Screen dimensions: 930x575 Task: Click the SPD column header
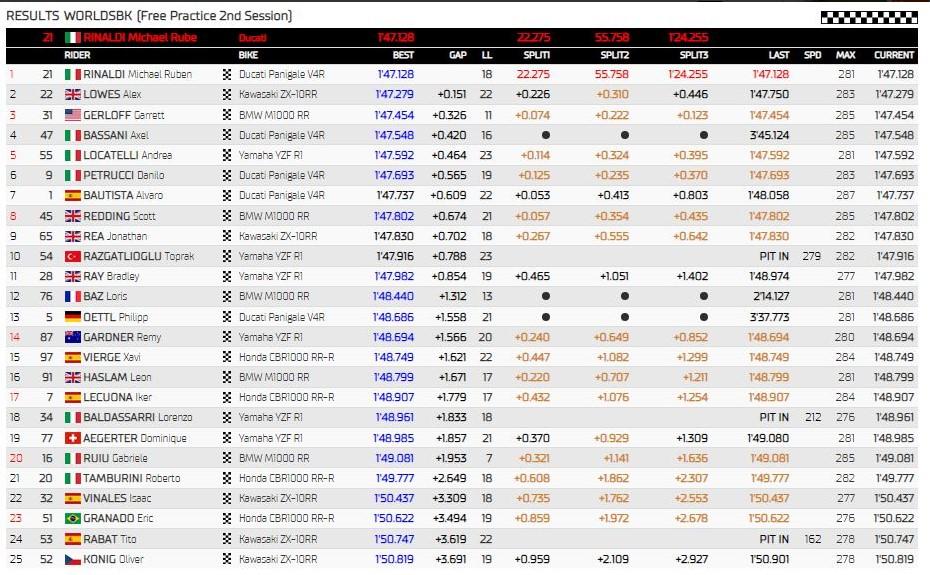pyautogui.click(x=813, y=55)
